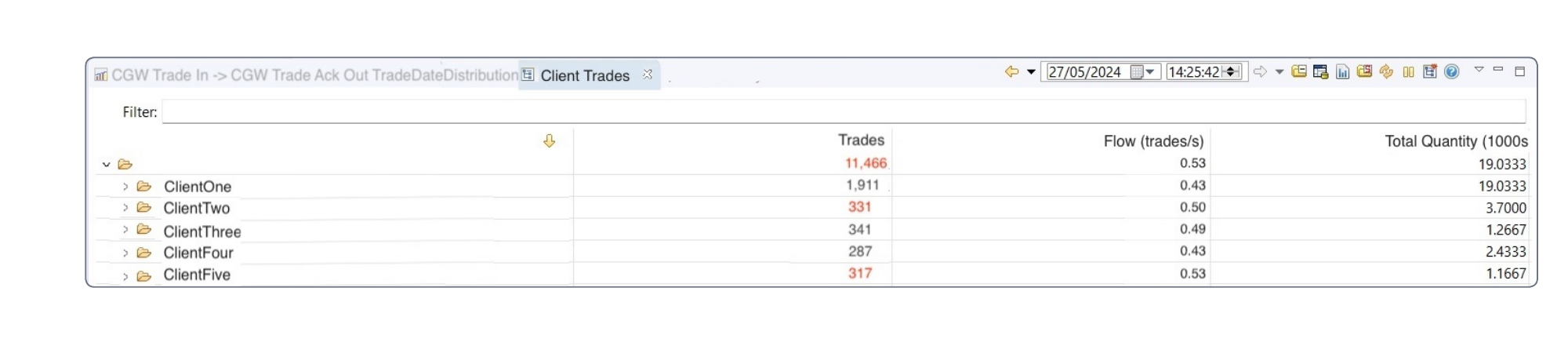Click the table with database toolbar icon
The width and height of the screenshot is (1568, 346).
[1320, 72]
